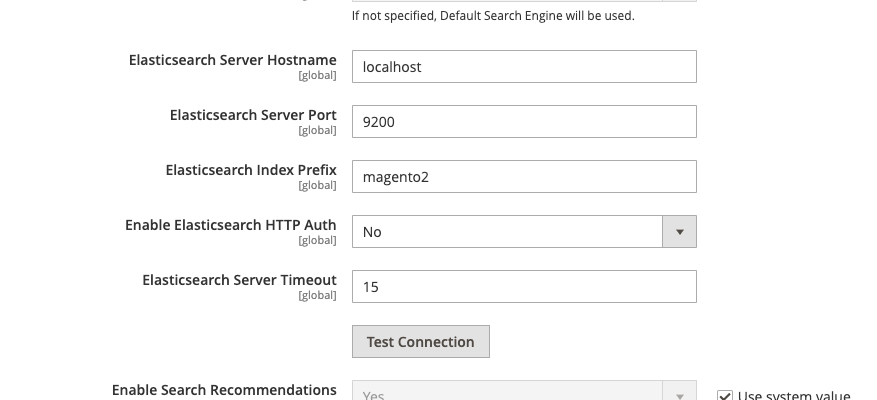Viewport: 877px width, 400px height.
Task: Click the Default Search Engine help note
Action: point(493,16)
